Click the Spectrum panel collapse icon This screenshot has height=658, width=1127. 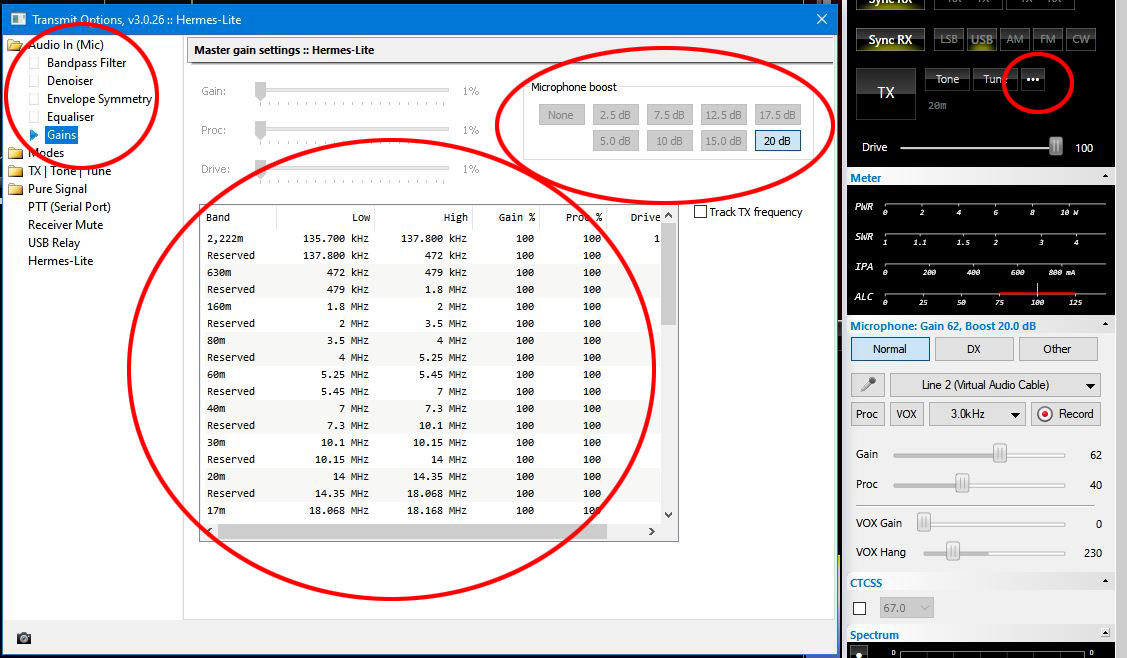coord(1105,633)
